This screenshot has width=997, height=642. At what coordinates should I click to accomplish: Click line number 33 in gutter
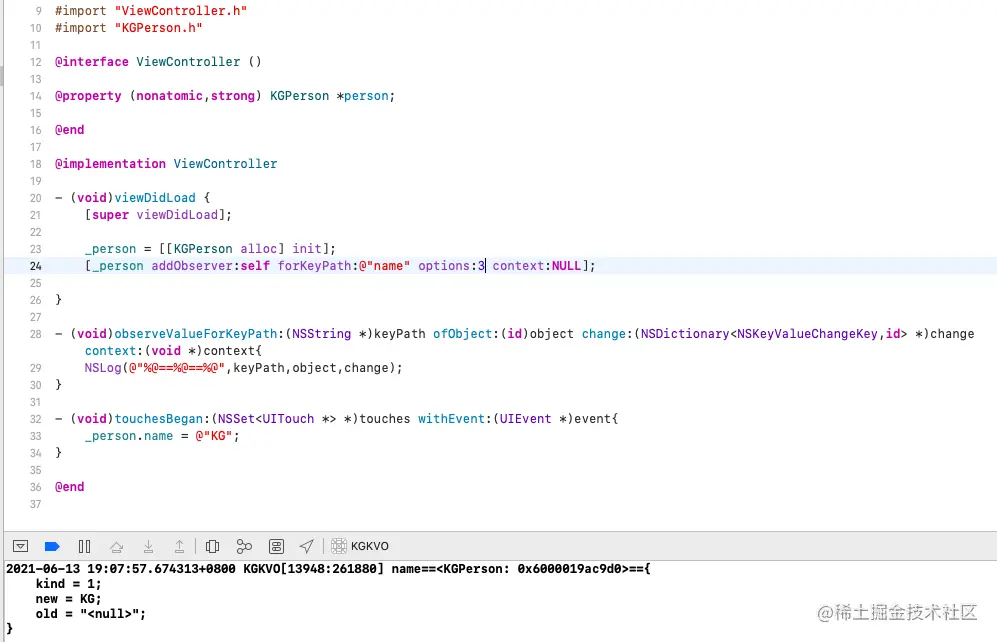[36, 436]
